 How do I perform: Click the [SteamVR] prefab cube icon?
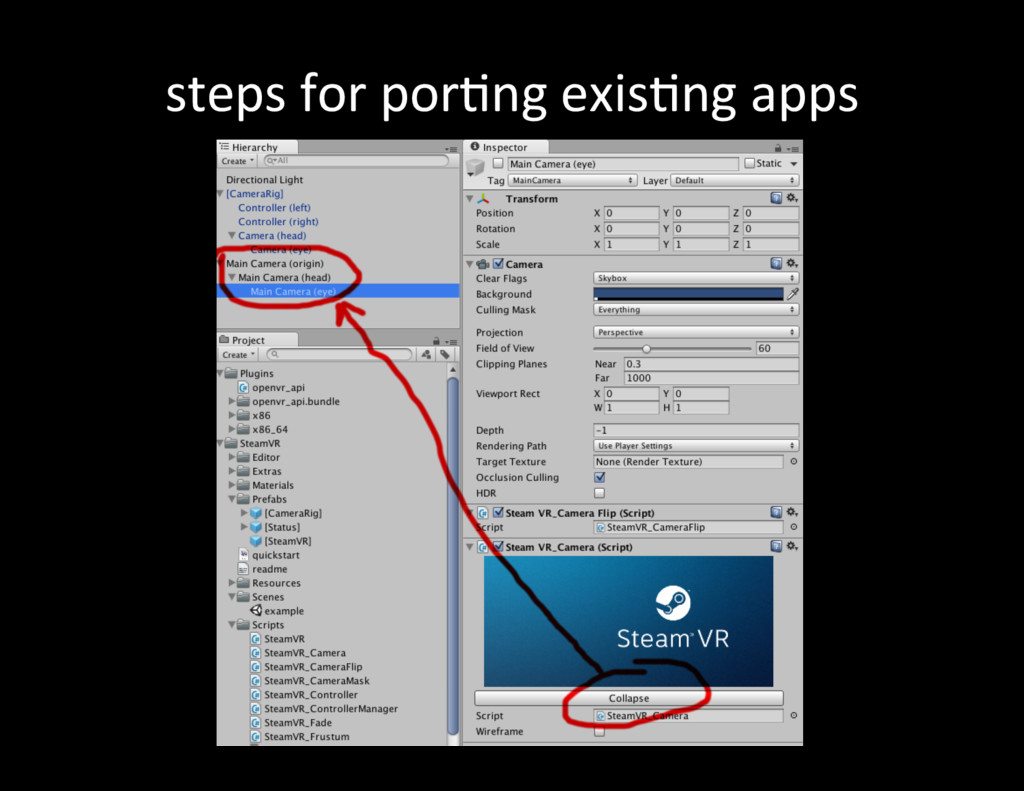tap(256, 541)
